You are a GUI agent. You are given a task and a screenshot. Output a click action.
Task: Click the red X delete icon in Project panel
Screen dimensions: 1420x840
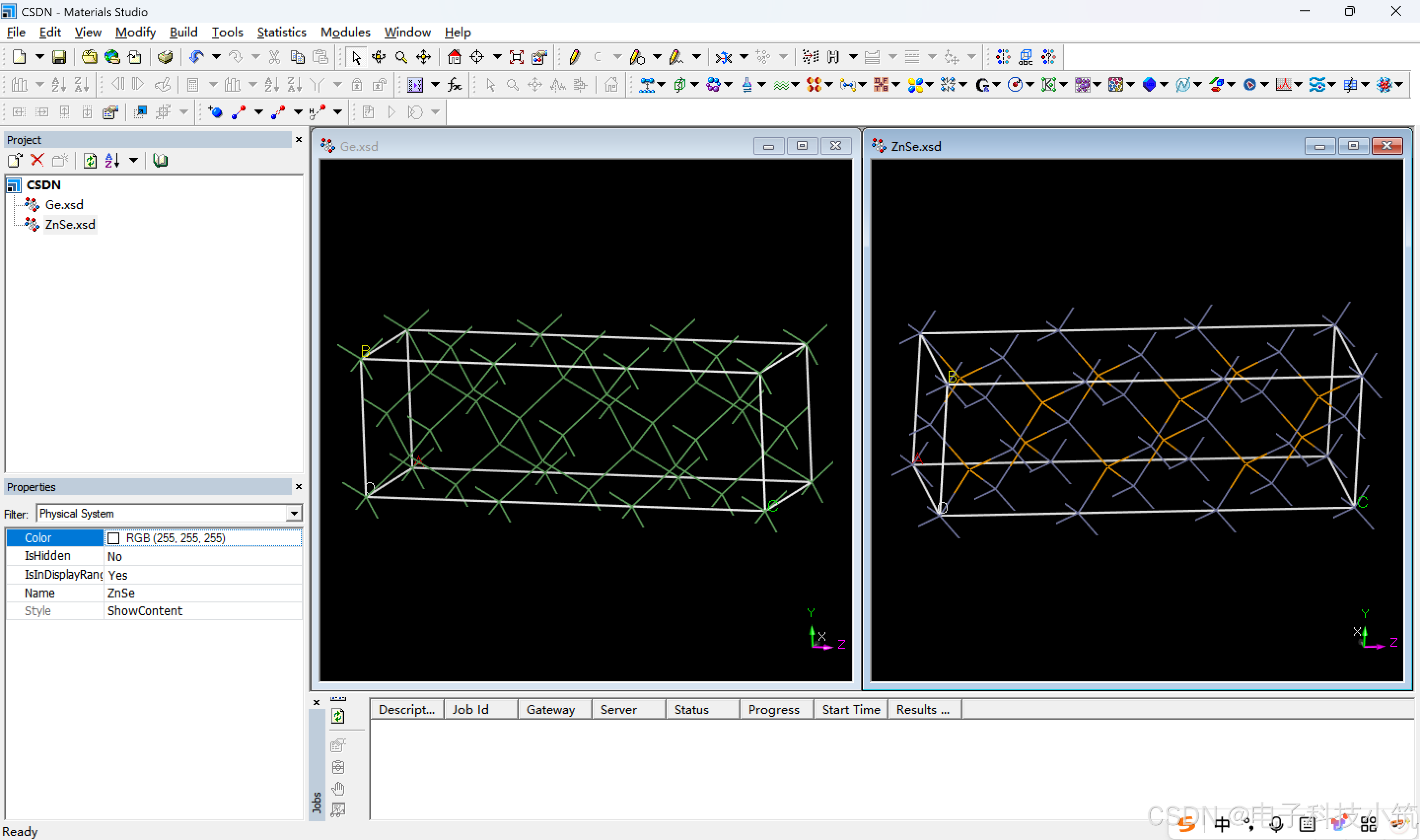(37, 161)
